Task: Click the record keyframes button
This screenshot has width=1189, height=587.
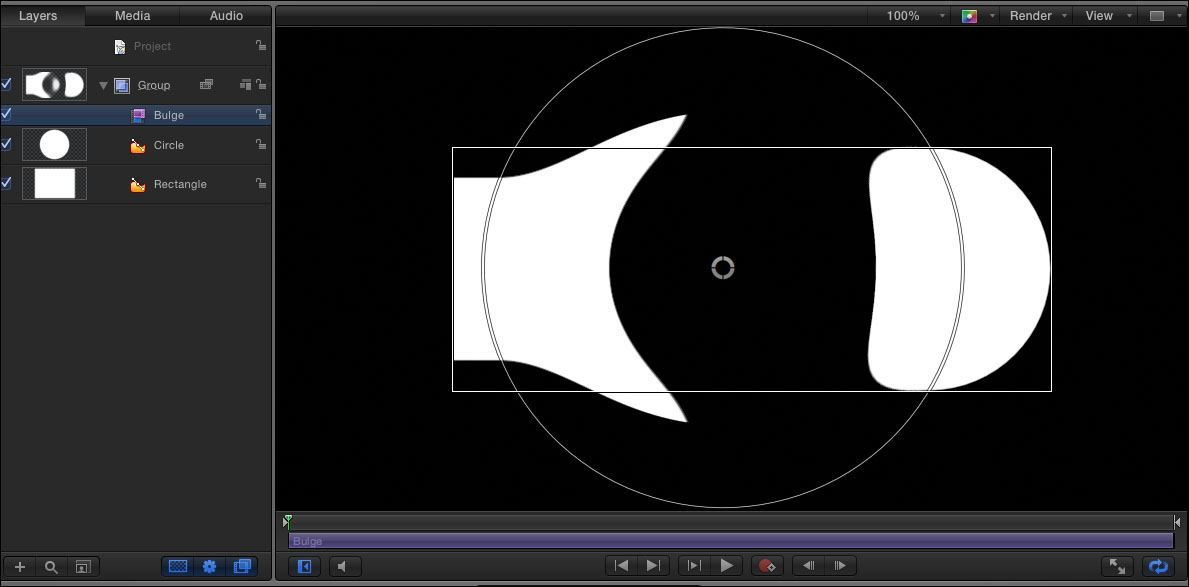Action: point(767,566)
